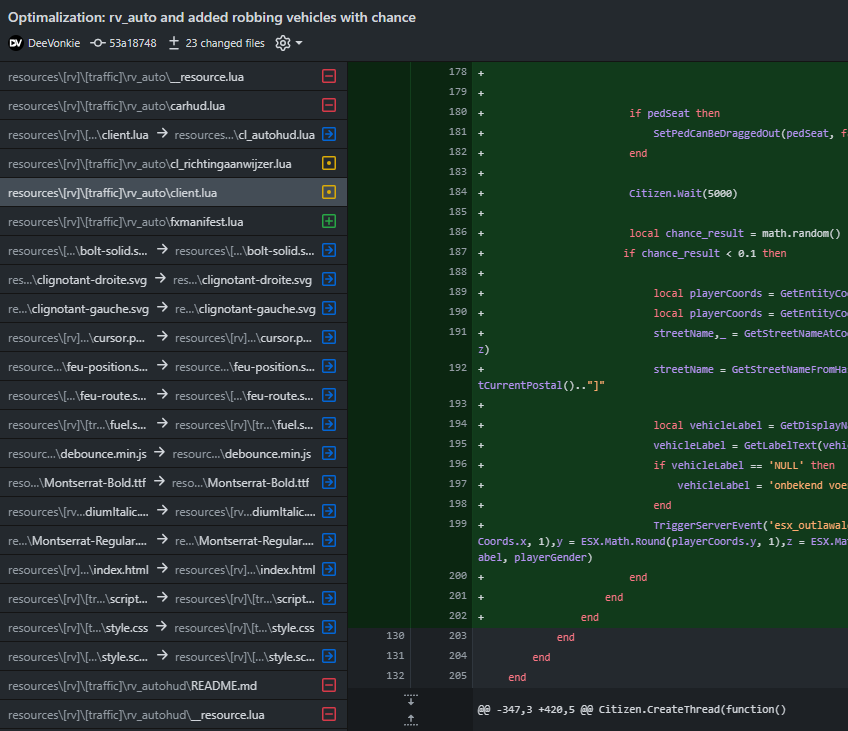Click the Citizen.CreateThread hunk header
The height and width of the screenshot is (731, 848).
[x=632, y=709]
